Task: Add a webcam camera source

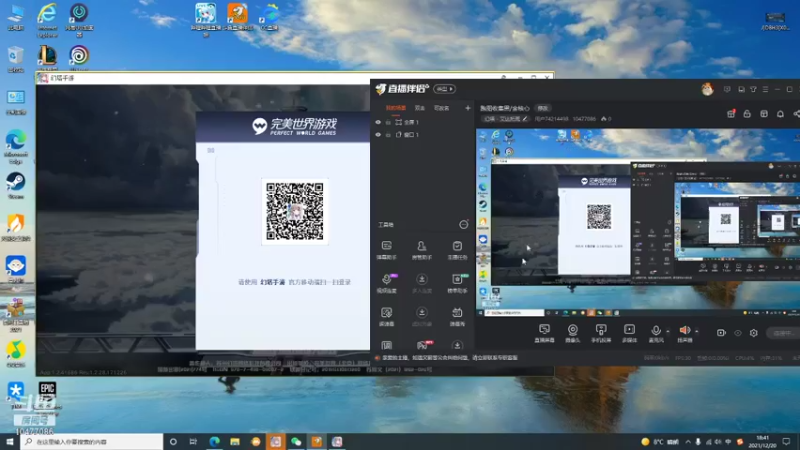Action: [572, 333]
